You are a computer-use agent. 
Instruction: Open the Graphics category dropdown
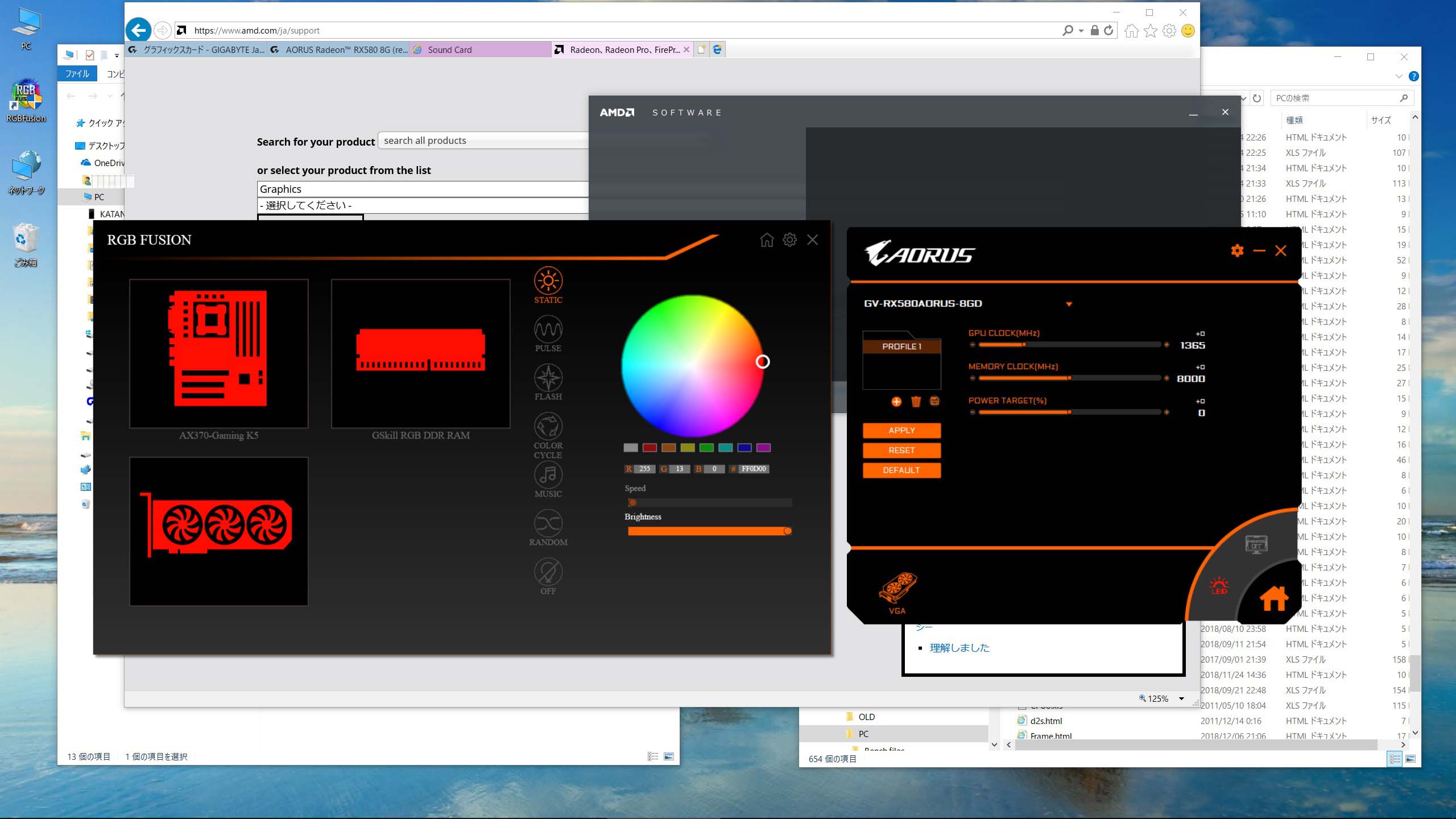click(423, 189)
